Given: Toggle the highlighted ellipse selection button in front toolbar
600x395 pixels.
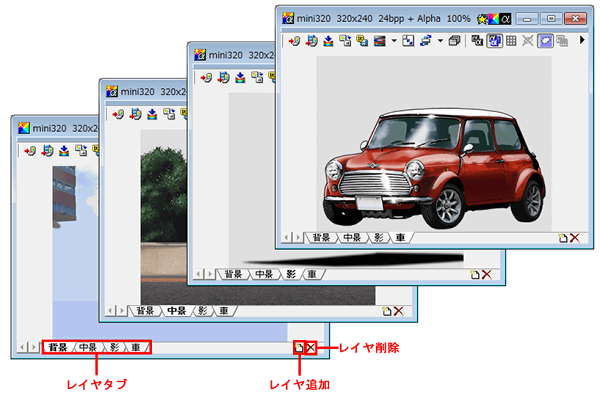Looking at the screenshot, I should click(545, 41).
